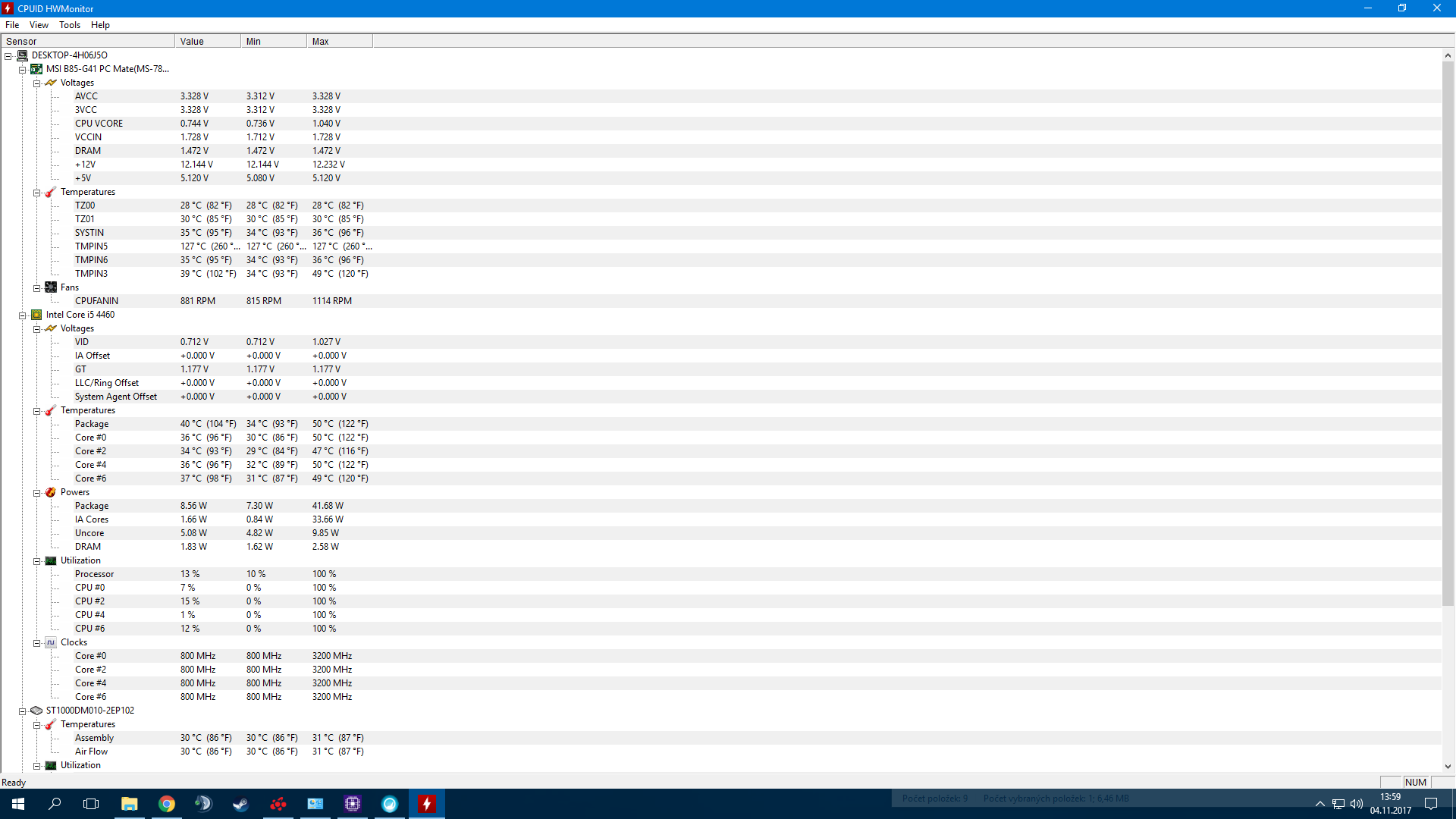1456x819 pixels.
Task: Open the Tools menu
Action: pos(69,25)
